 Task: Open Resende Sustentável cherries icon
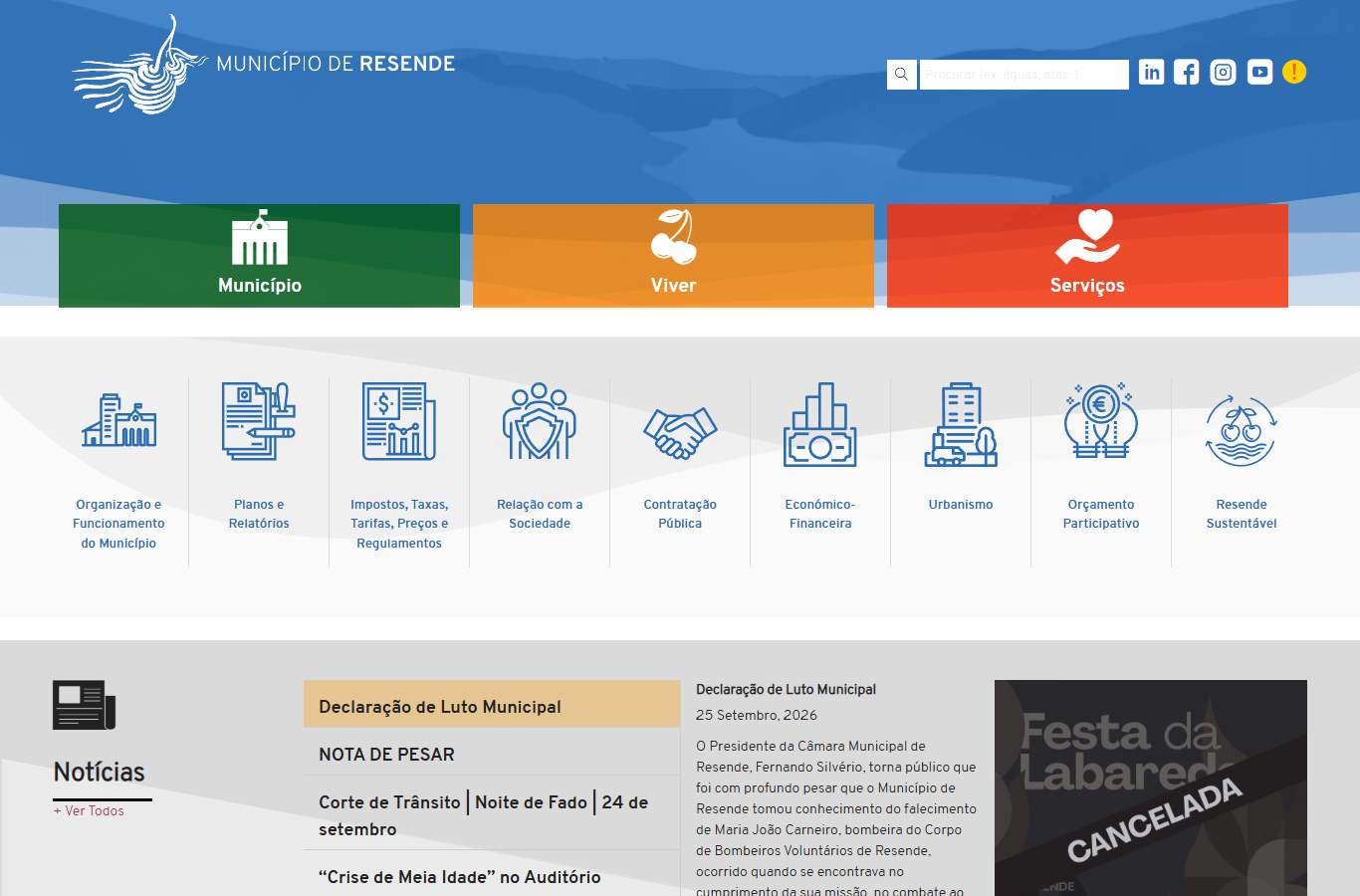click(1241, 431)
